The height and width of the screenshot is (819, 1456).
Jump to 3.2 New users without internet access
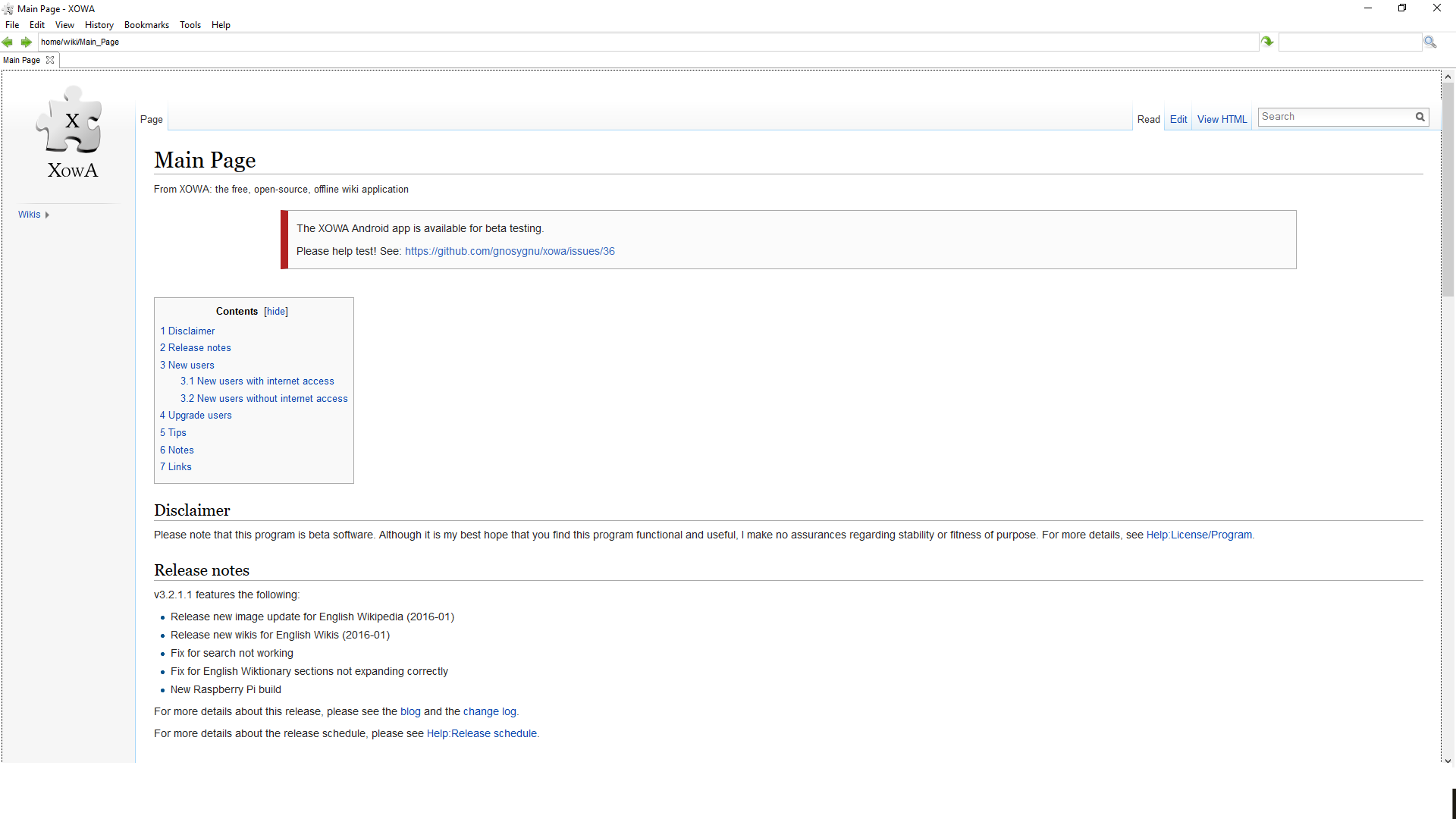point(264,399)
